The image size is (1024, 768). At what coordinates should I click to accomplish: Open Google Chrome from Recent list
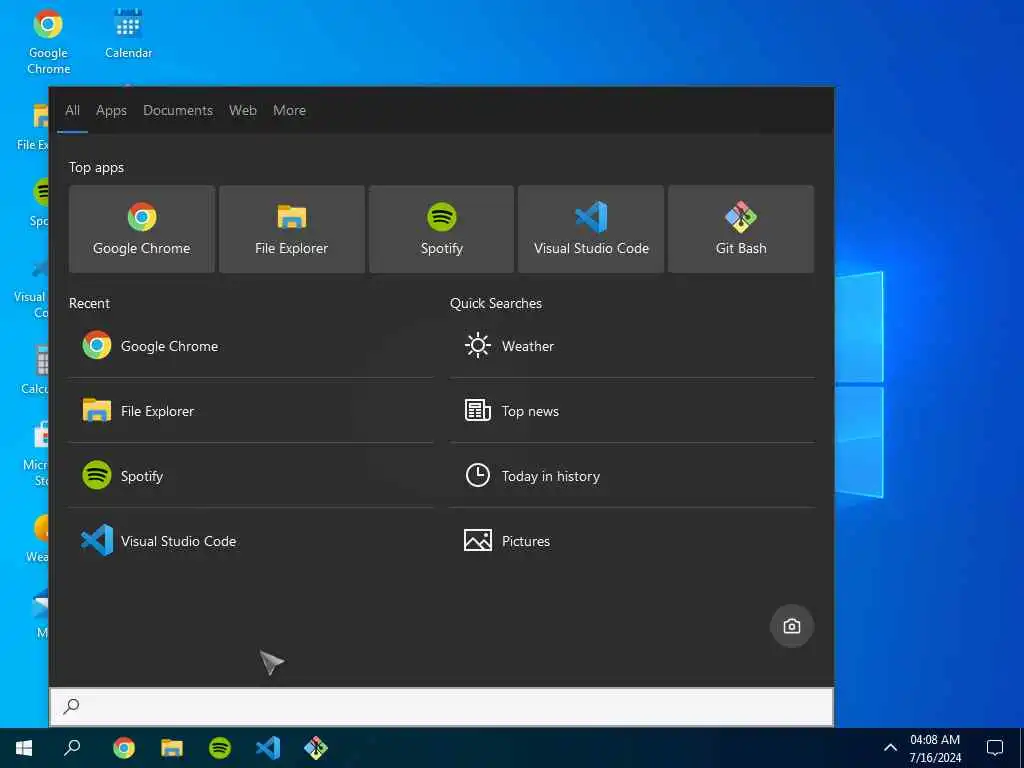pos(251,345)
